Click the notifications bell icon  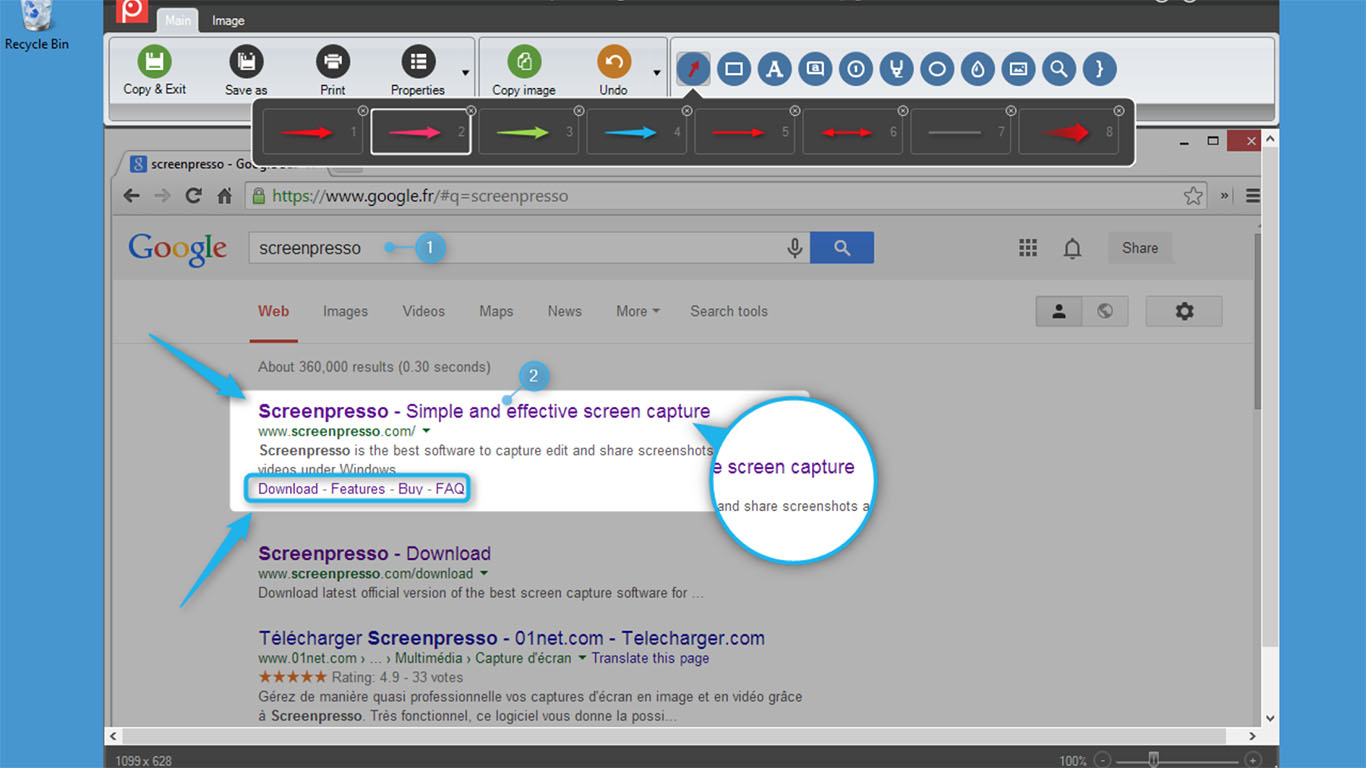click(x=1072, y=248)
